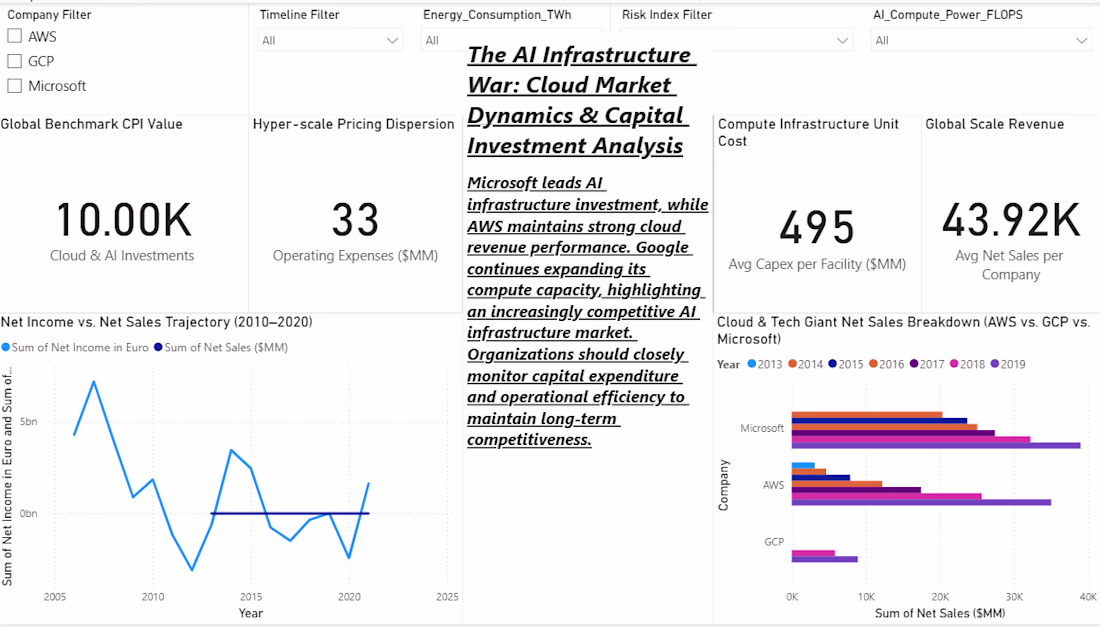Select AWS 2019 purple bar
The height and width of the screenshot is (627, 1100).
coord(921,502)
